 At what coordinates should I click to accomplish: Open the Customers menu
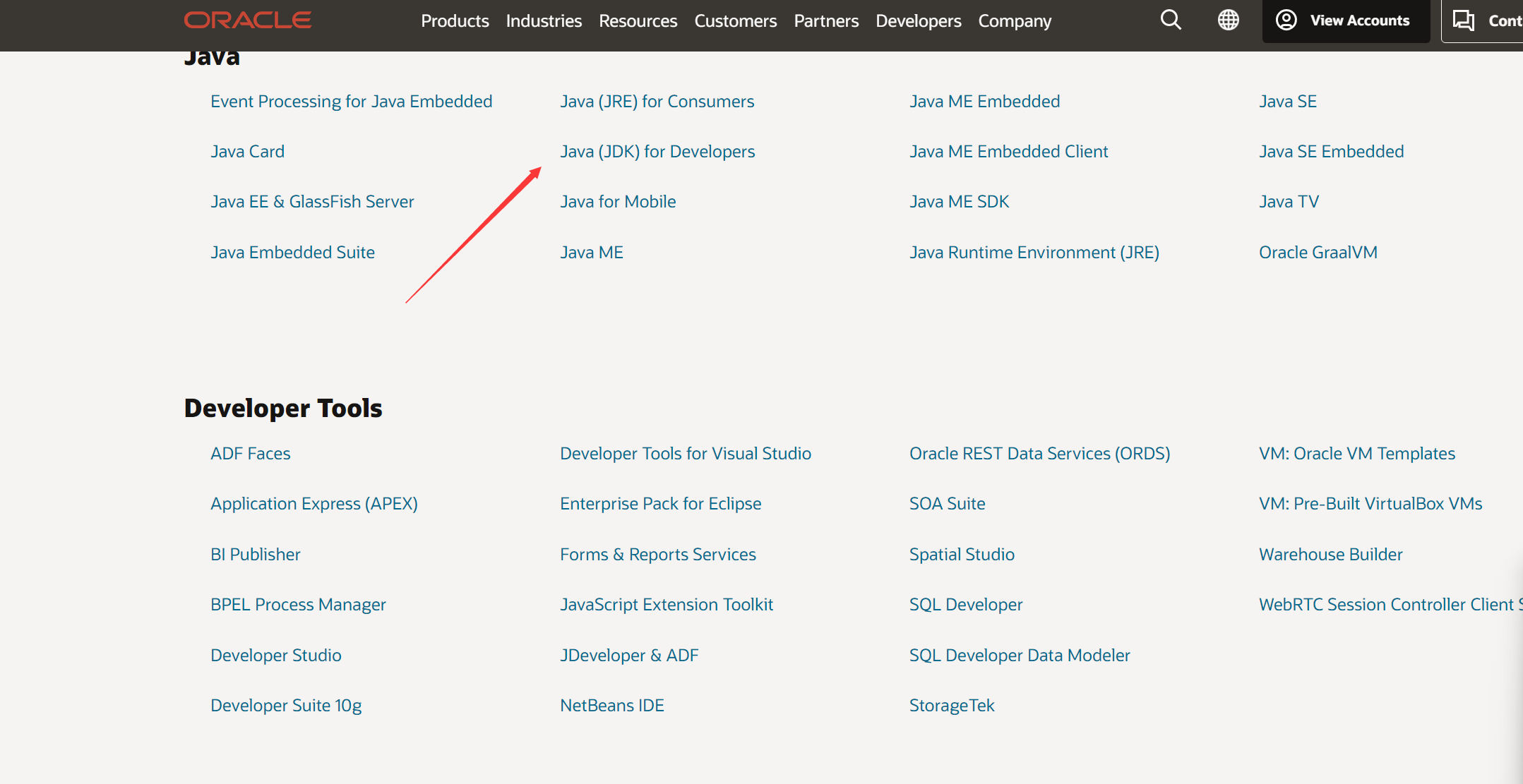point(736,21)
